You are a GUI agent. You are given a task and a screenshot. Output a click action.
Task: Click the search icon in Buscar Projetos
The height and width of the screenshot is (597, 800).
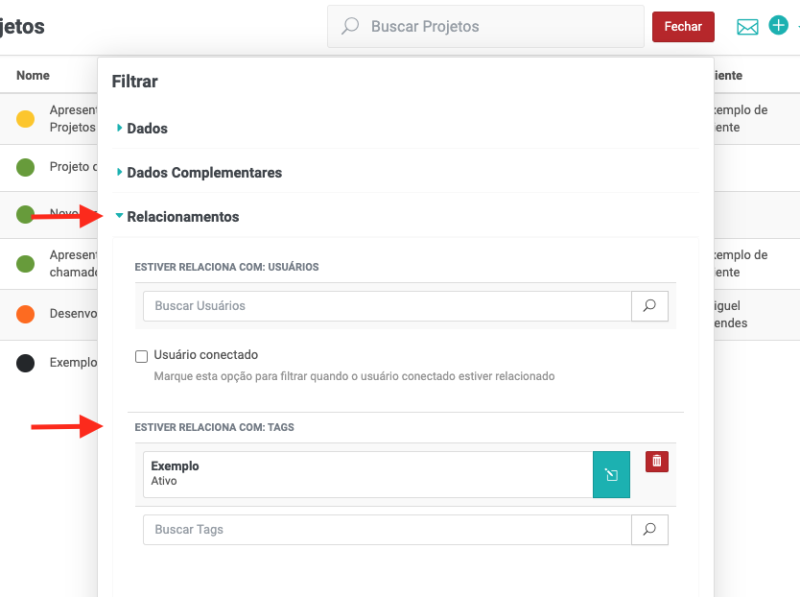pos(350,27)
